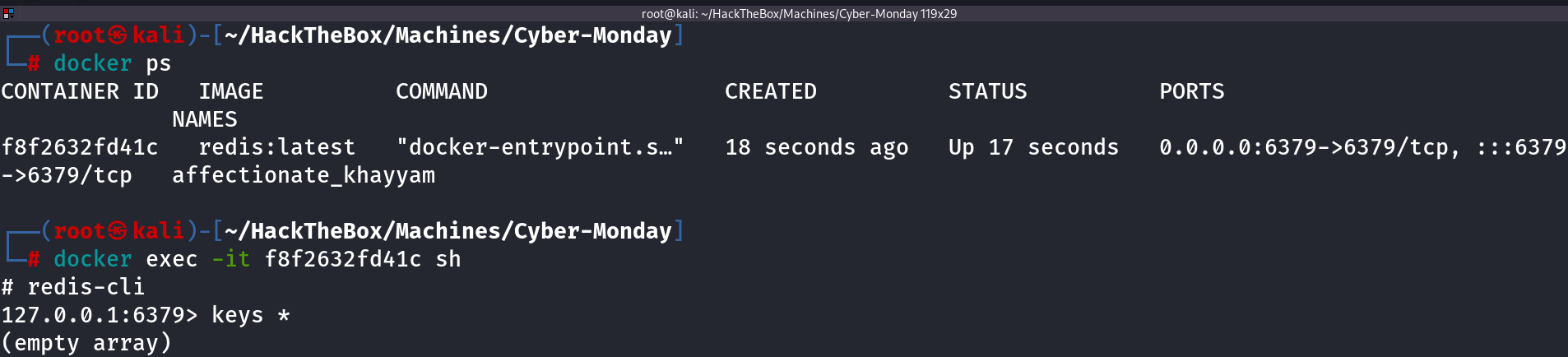The image size is (1568, 357).
Task: Click the PORTS column header
Action: point(1192,91)
